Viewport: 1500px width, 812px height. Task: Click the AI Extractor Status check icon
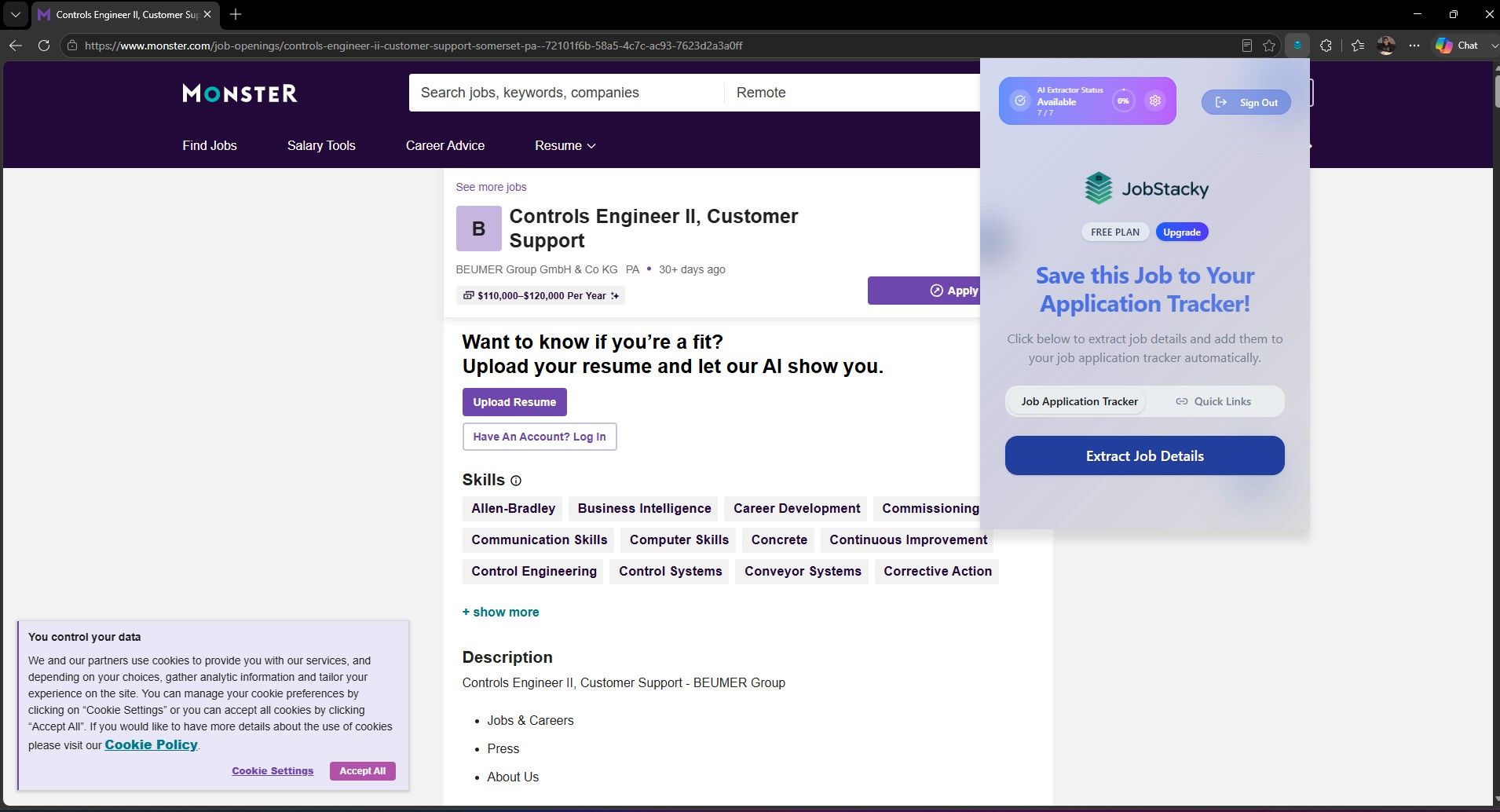click(1019, 101)
